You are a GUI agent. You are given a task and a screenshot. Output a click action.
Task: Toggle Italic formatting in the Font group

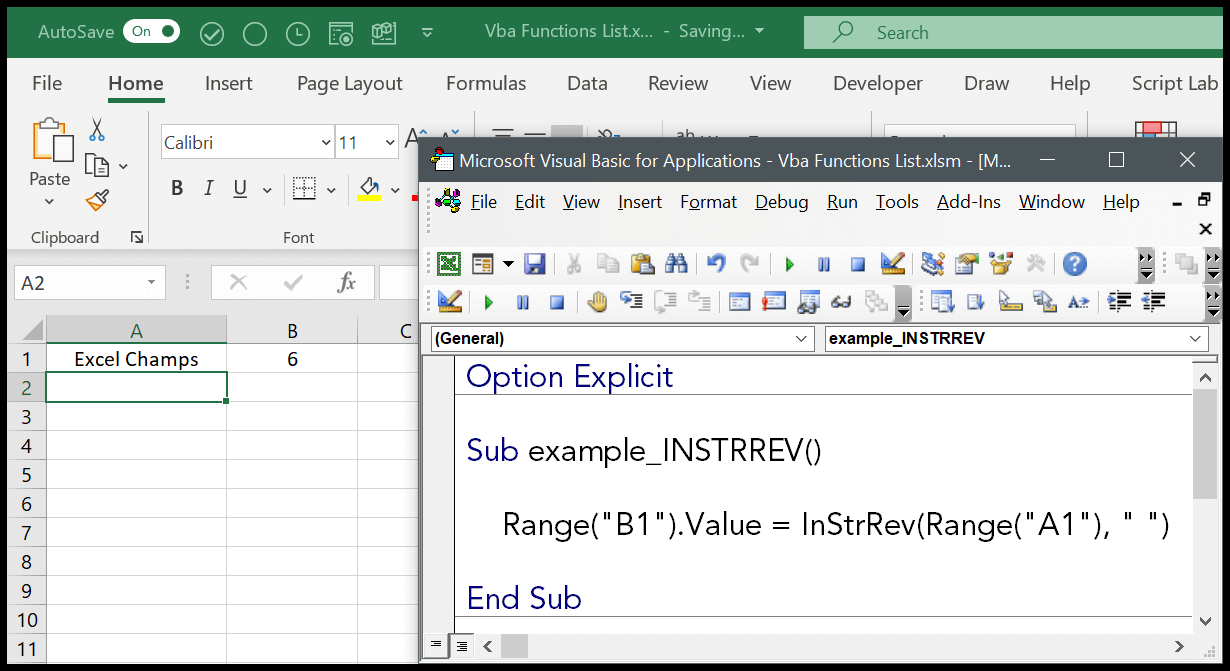[208, 189]
